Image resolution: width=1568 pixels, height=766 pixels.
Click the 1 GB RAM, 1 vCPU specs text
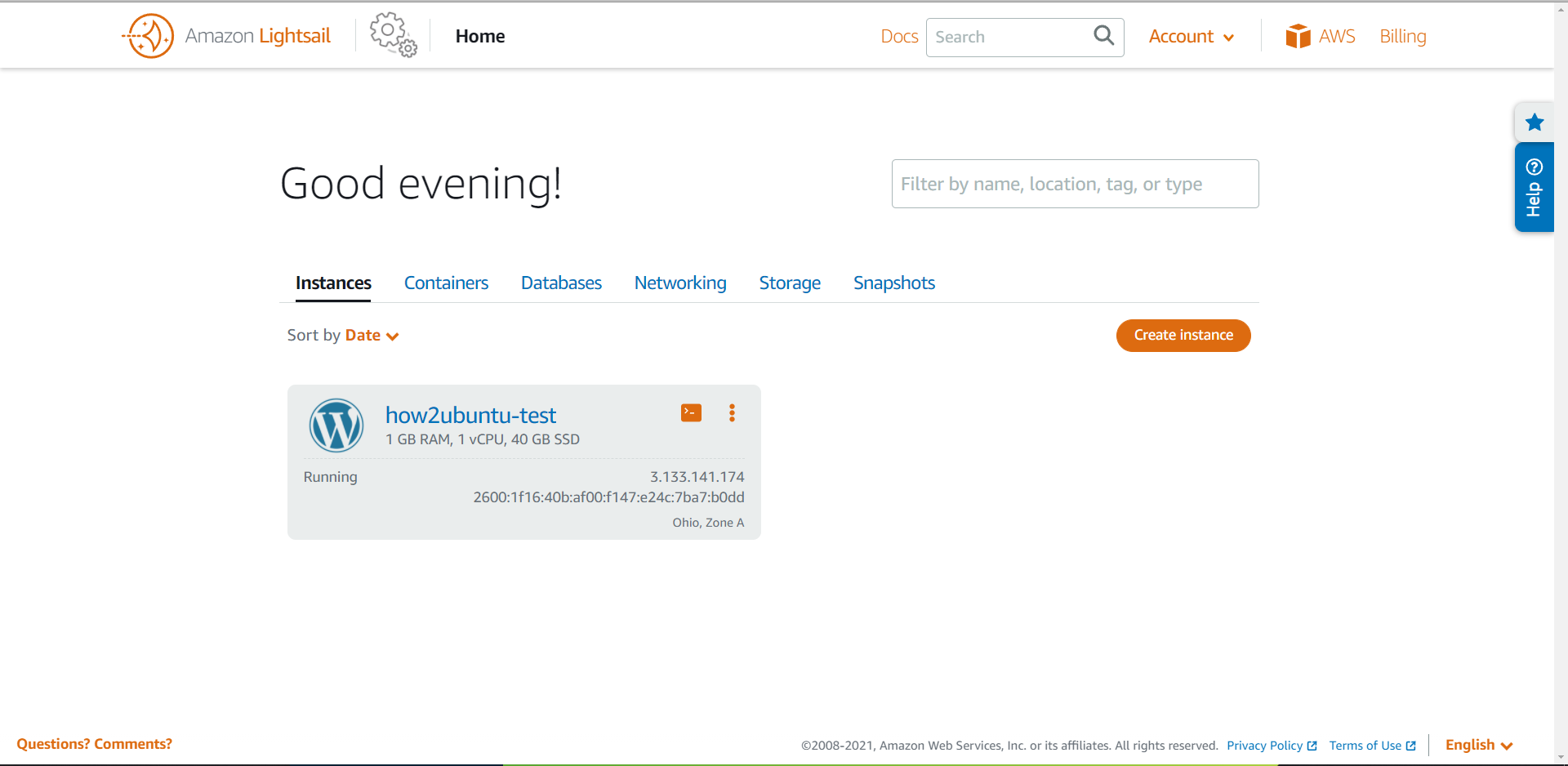pyautogui.click(x=483, y=439)
